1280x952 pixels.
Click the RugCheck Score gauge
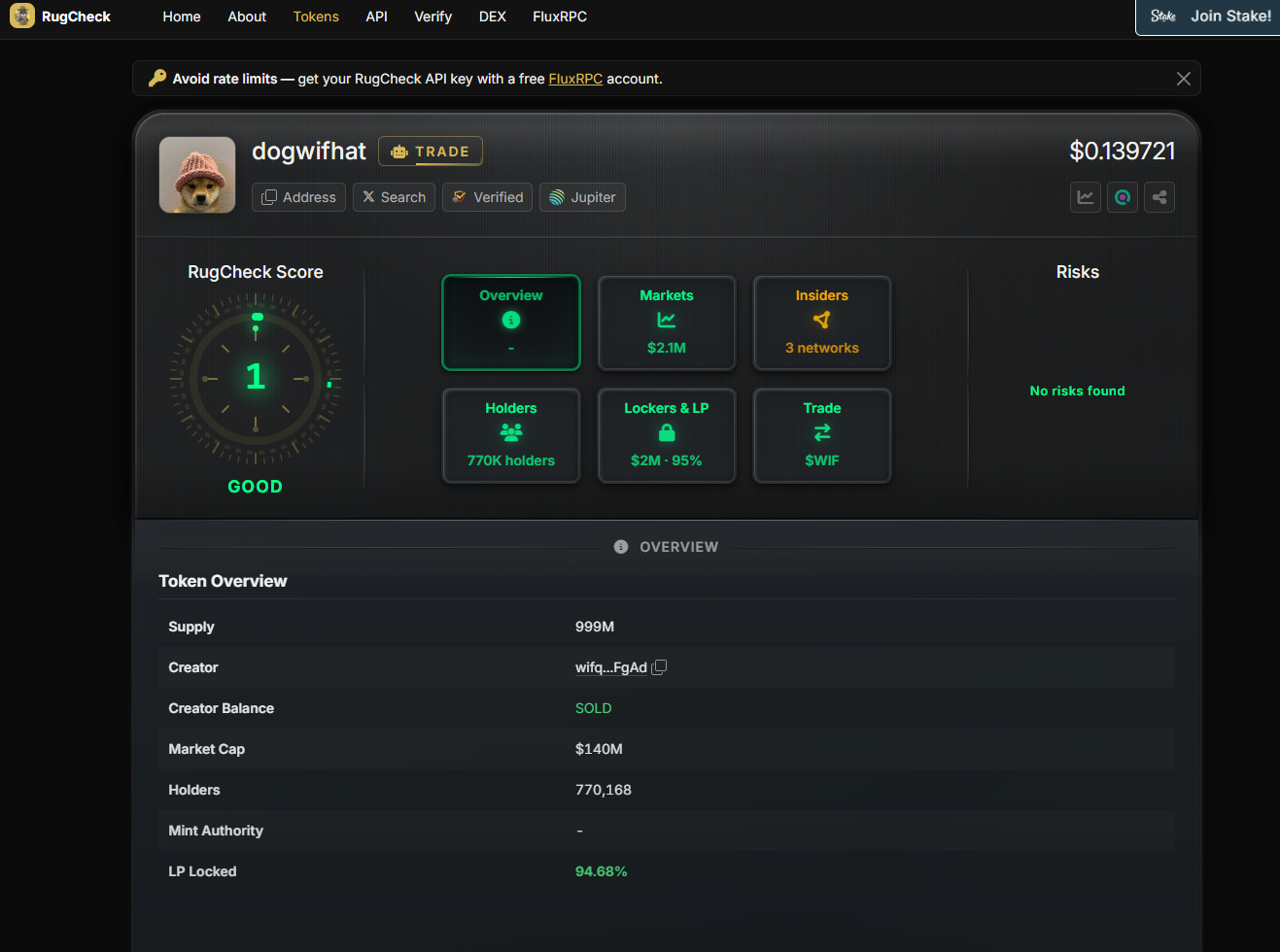click(x=256, y=378)
